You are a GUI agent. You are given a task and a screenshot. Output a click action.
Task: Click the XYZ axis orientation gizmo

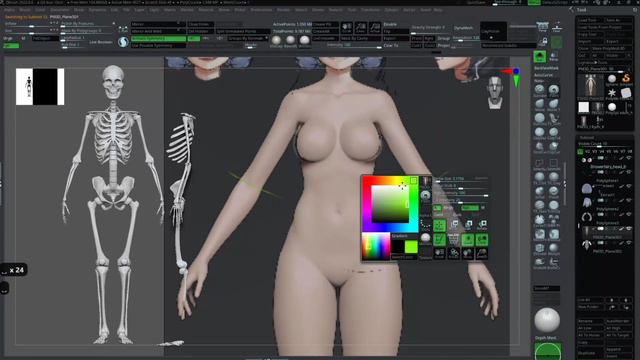coord(512,77)
